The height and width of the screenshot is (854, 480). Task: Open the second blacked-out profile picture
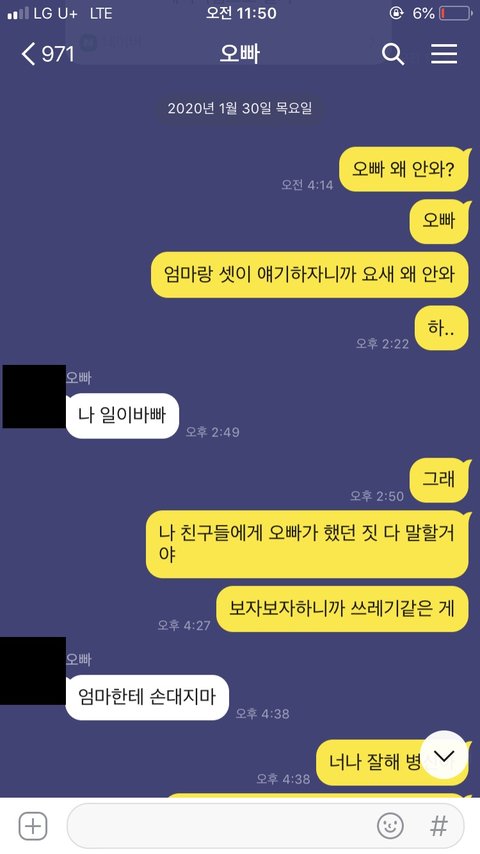point(33,671)
